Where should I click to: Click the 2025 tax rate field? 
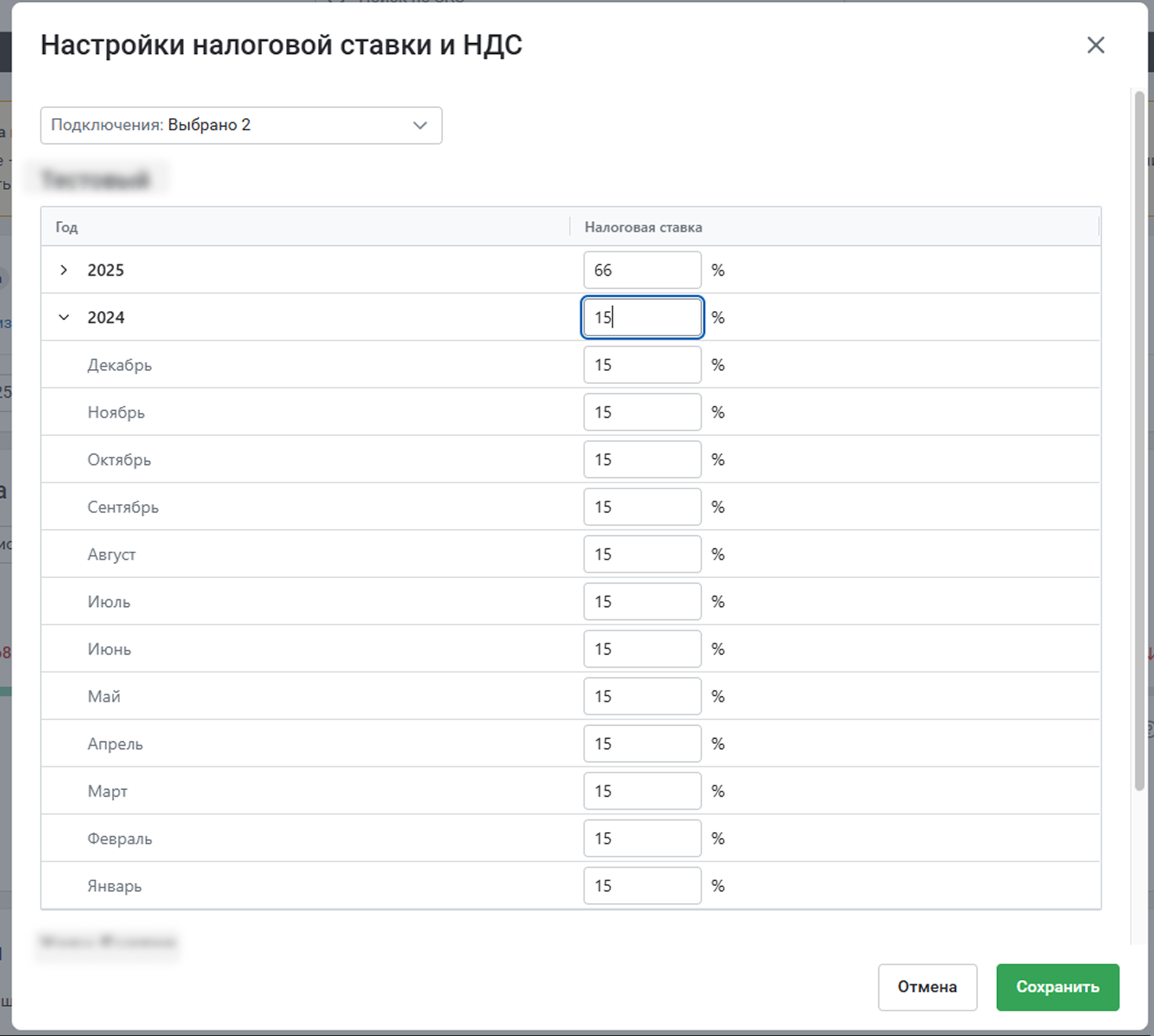pos(642,270)
